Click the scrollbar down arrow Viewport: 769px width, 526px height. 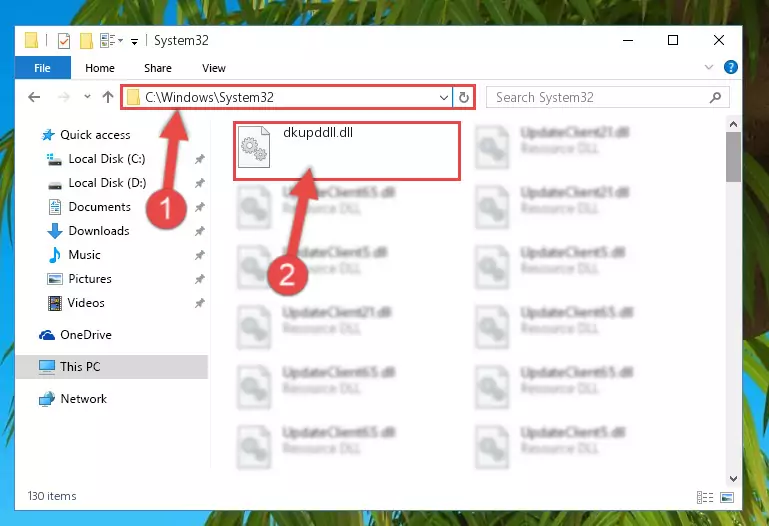(x=733, y=479)
